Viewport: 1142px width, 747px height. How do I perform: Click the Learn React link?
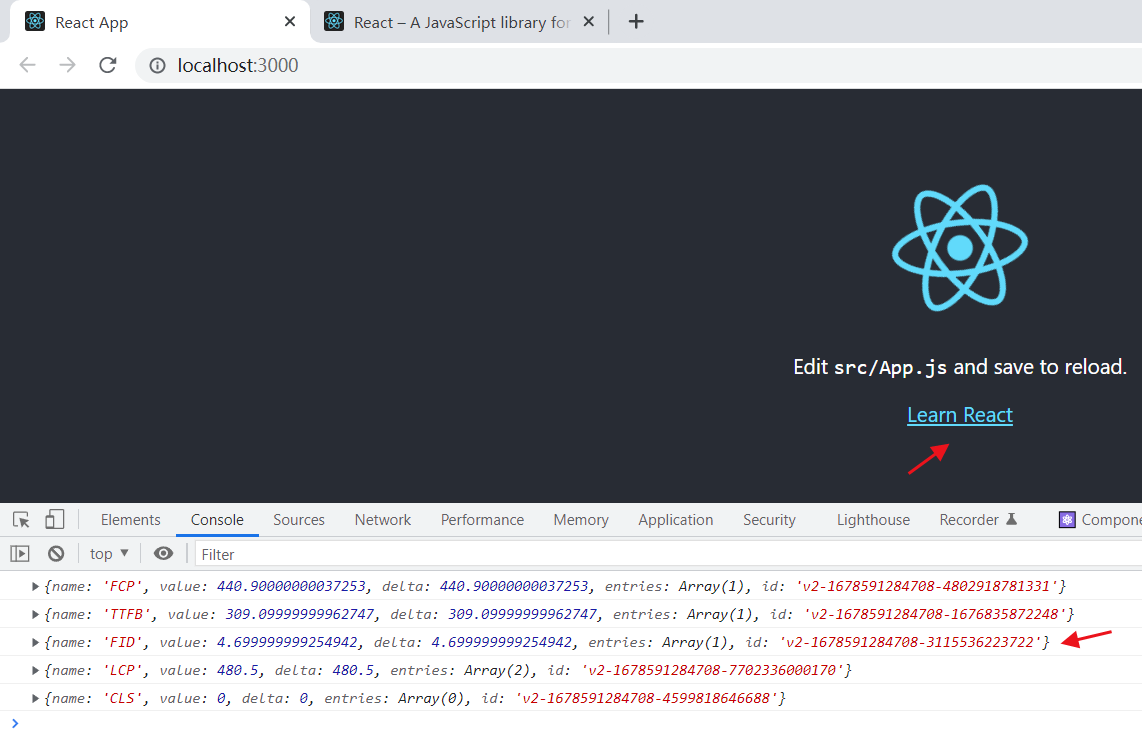959,414
